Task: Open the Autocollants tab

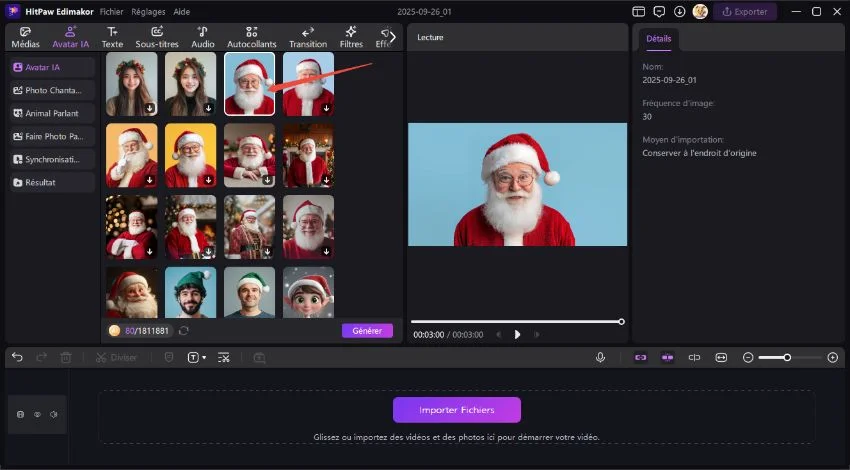Action: click(252, 37)
